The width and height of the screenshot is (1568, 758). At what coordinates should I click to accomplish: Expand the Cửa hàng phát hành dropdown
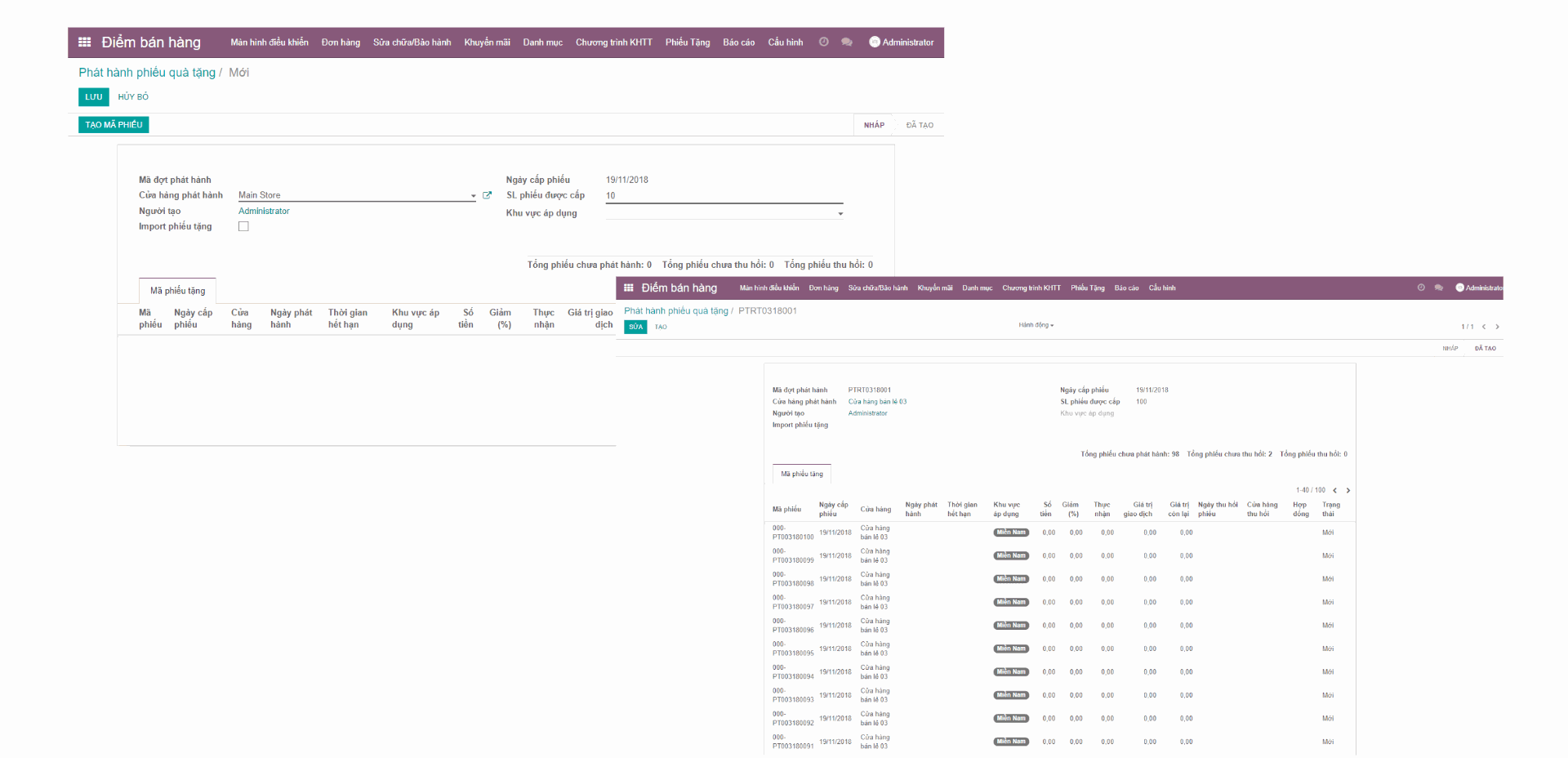click(472, 195)
